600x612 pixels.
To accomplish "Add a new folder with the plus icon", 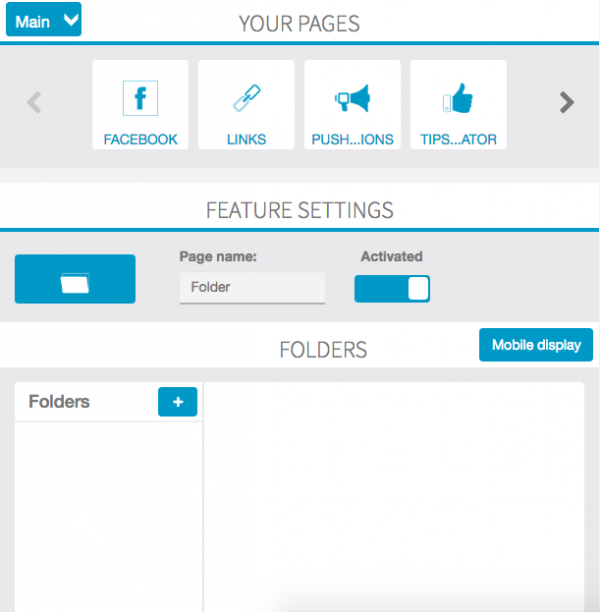I will (178, 402).
